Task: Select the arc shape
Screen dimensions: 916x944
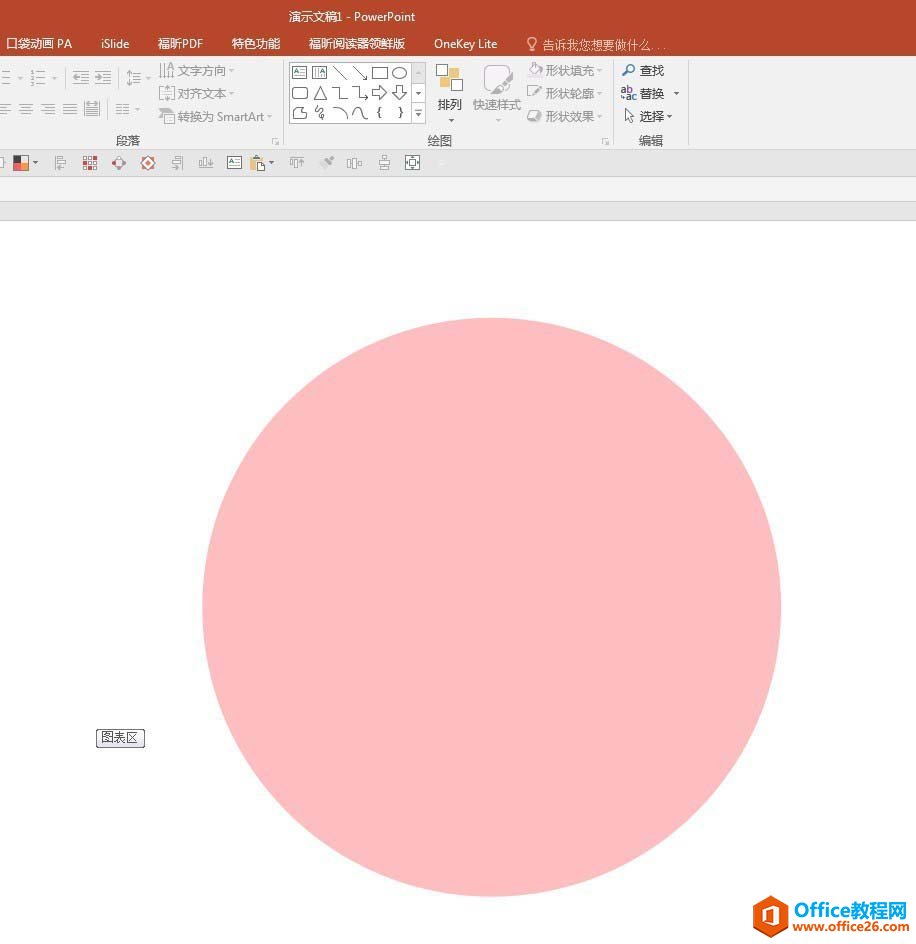Action: (340, 113)
